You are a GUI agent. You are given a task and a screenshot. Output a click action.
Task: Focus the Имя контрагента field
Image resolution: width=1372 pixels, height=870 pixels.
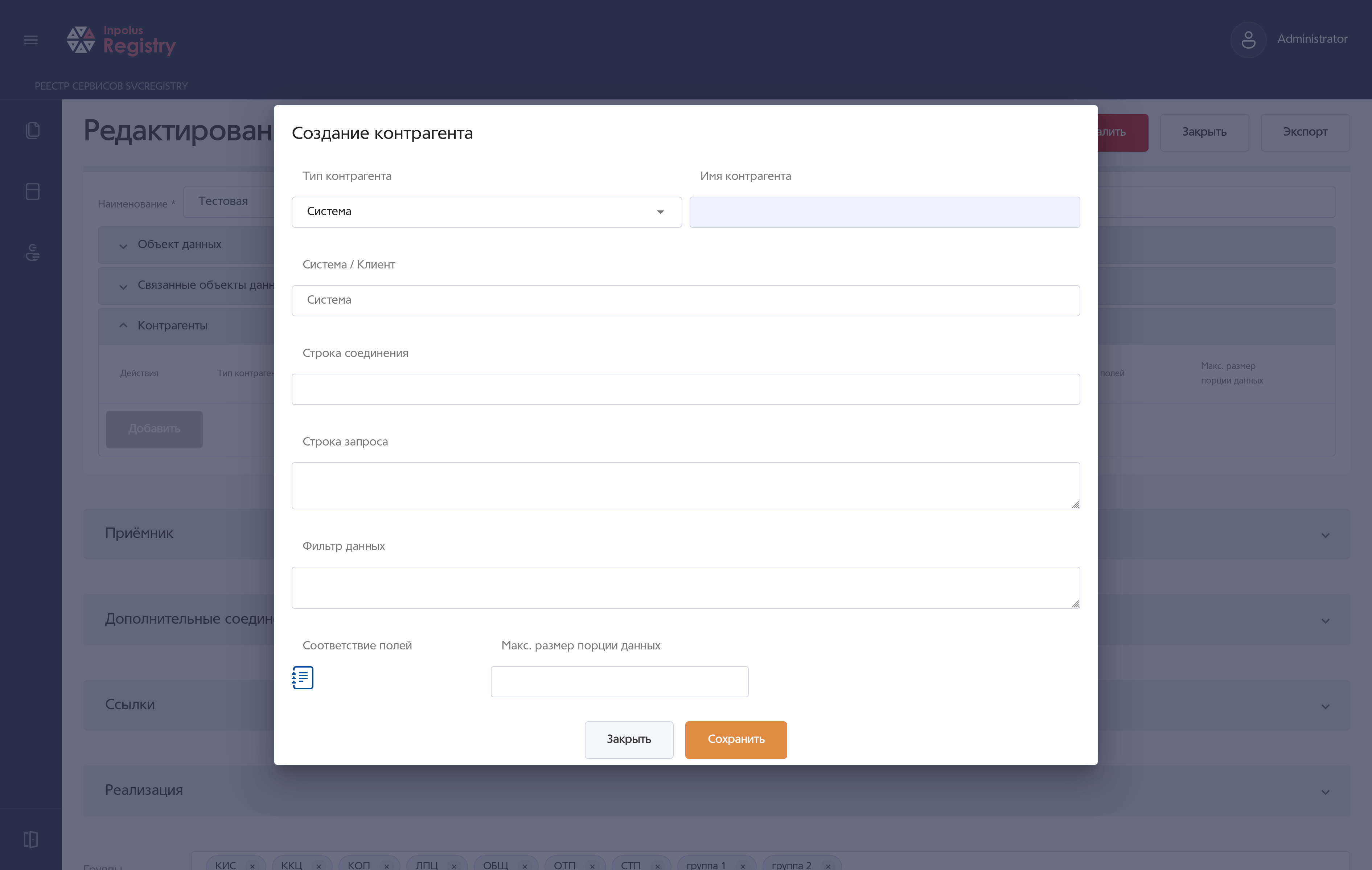click(884, 212)
